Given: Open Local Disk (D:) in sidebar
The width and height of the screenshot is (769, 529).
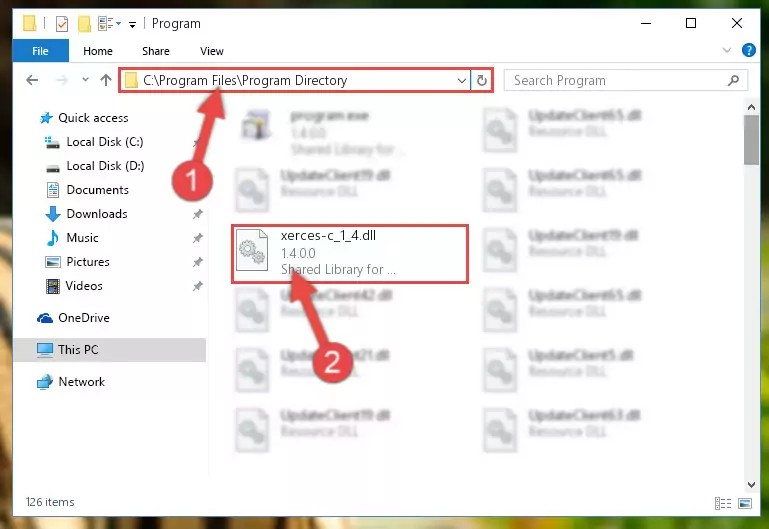Looking at the screenshot, I should (x=105, y=166).
